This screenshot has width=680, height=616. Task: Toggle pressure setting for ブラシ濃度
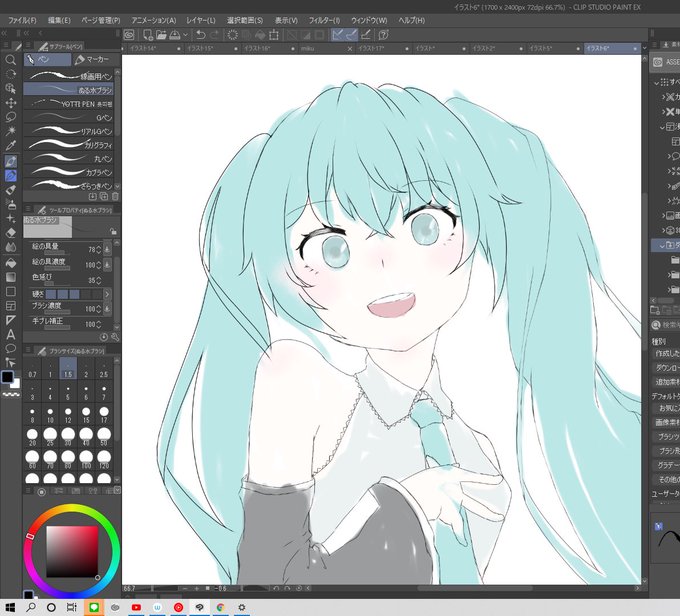click(107, 308)
